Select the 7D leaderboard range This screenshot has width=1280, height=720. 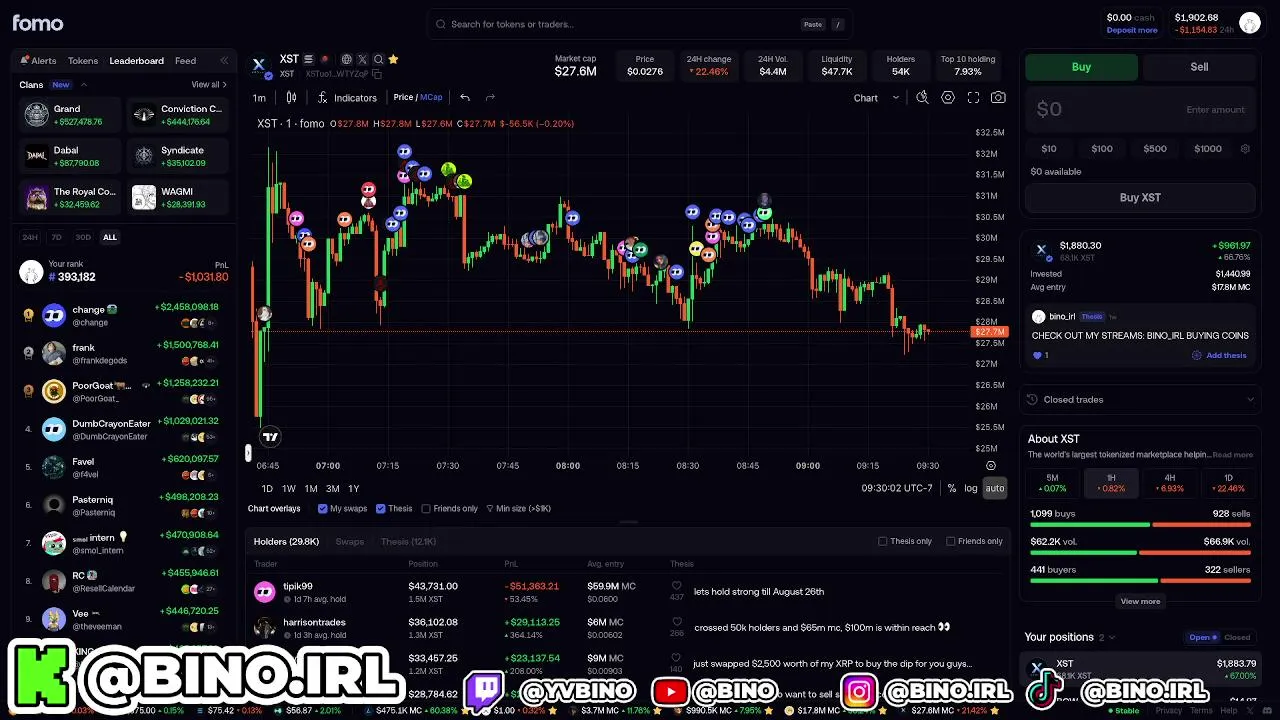click(57, 237)
